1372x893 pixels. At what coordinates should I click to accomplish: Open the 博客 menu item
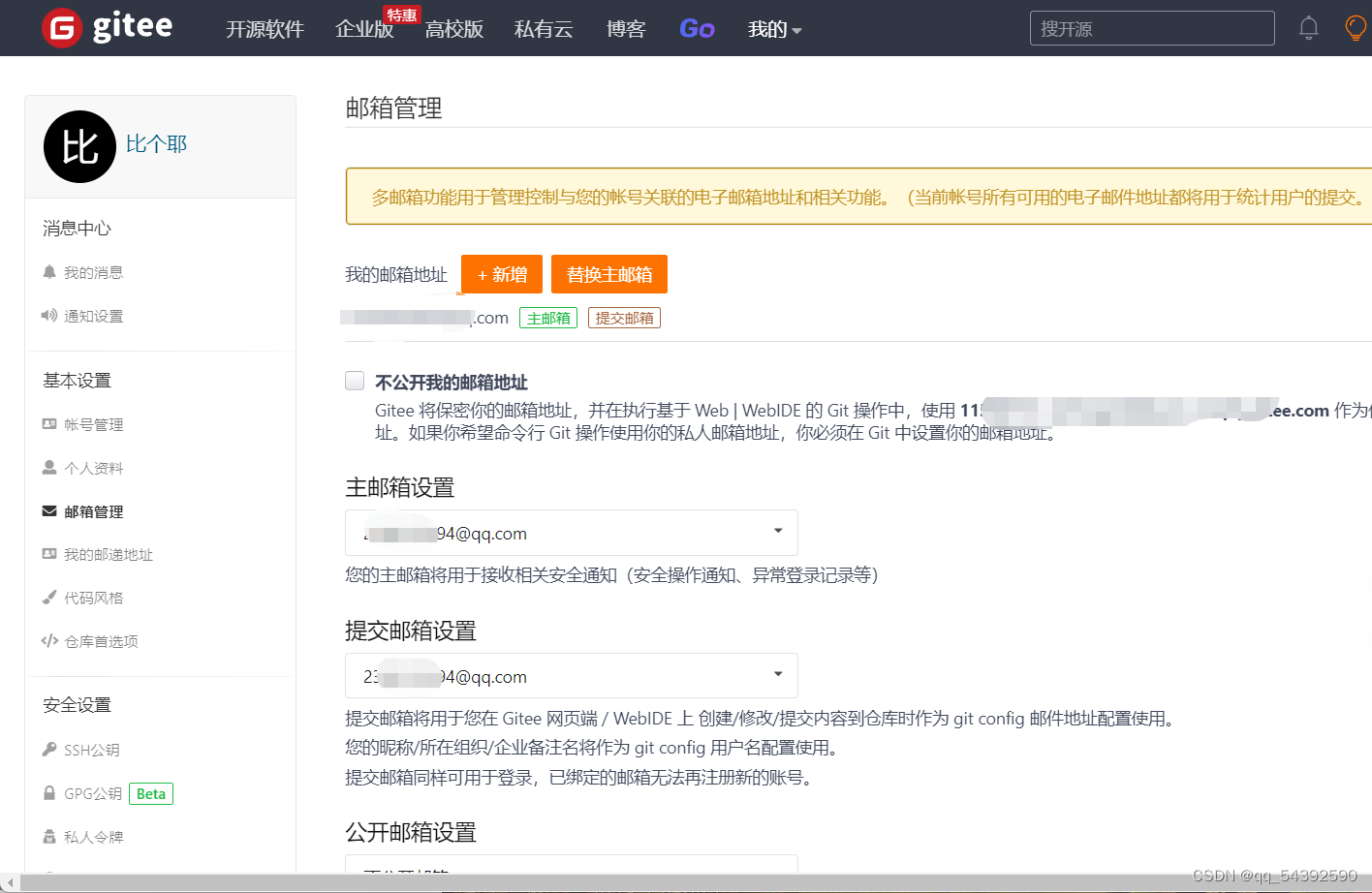(x=626, y=29)
